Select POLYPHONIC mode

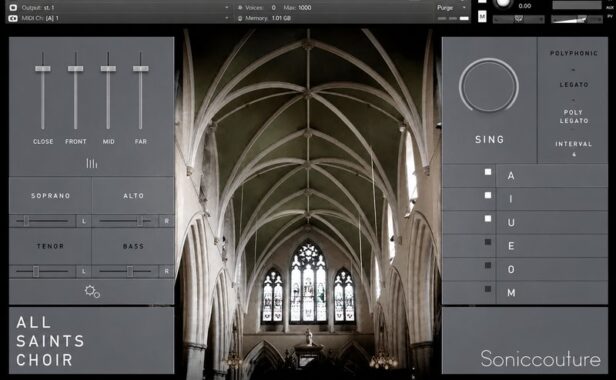574,53
